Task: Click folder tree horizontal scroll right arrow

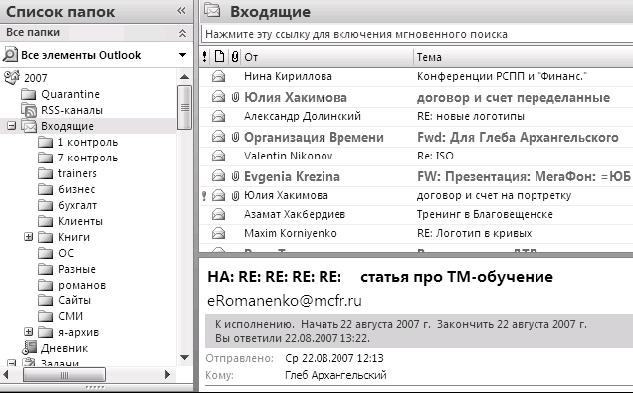Action: [x=168, y=374]
